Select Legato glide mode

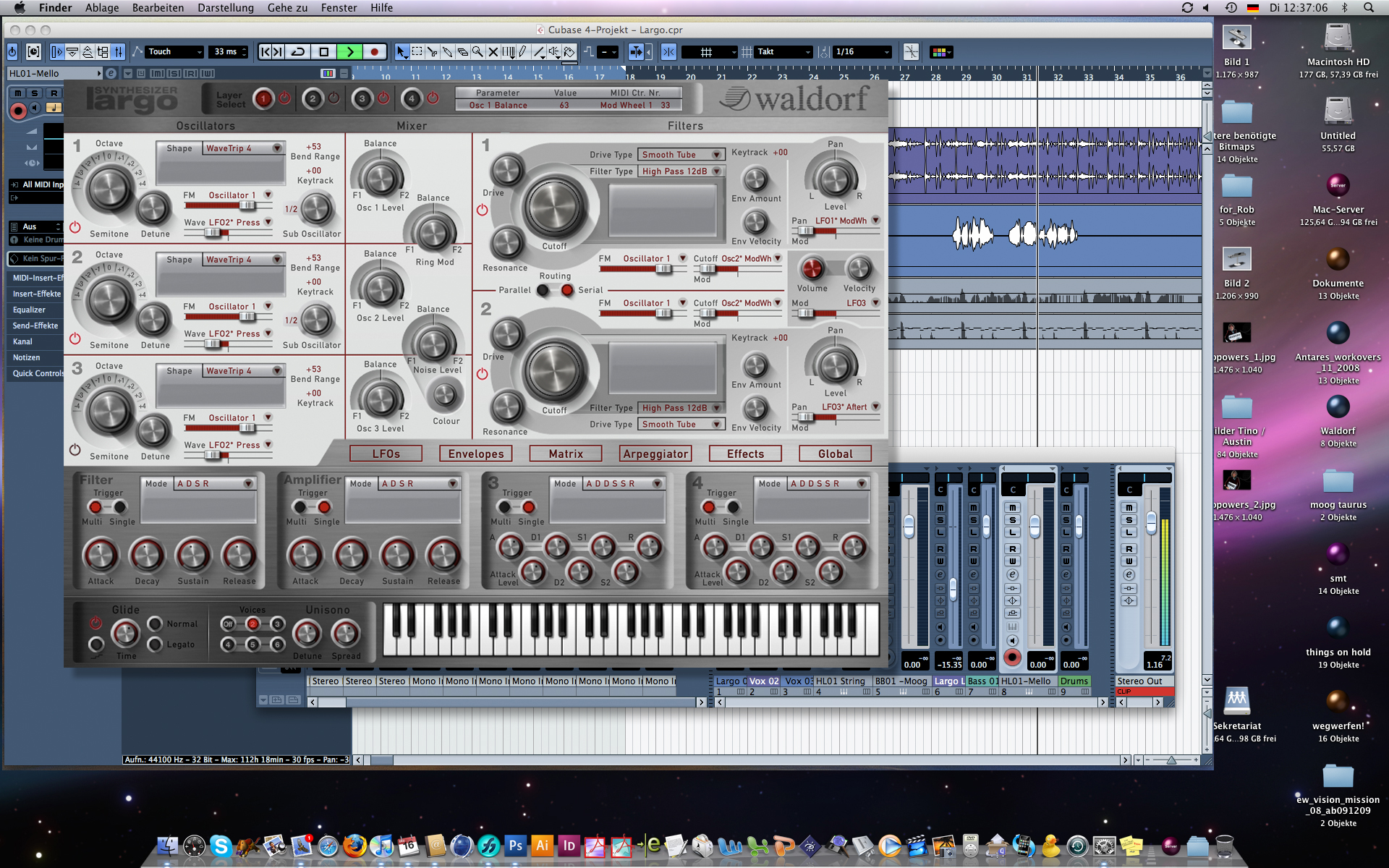pyautogui.click(x=154, y=644)
